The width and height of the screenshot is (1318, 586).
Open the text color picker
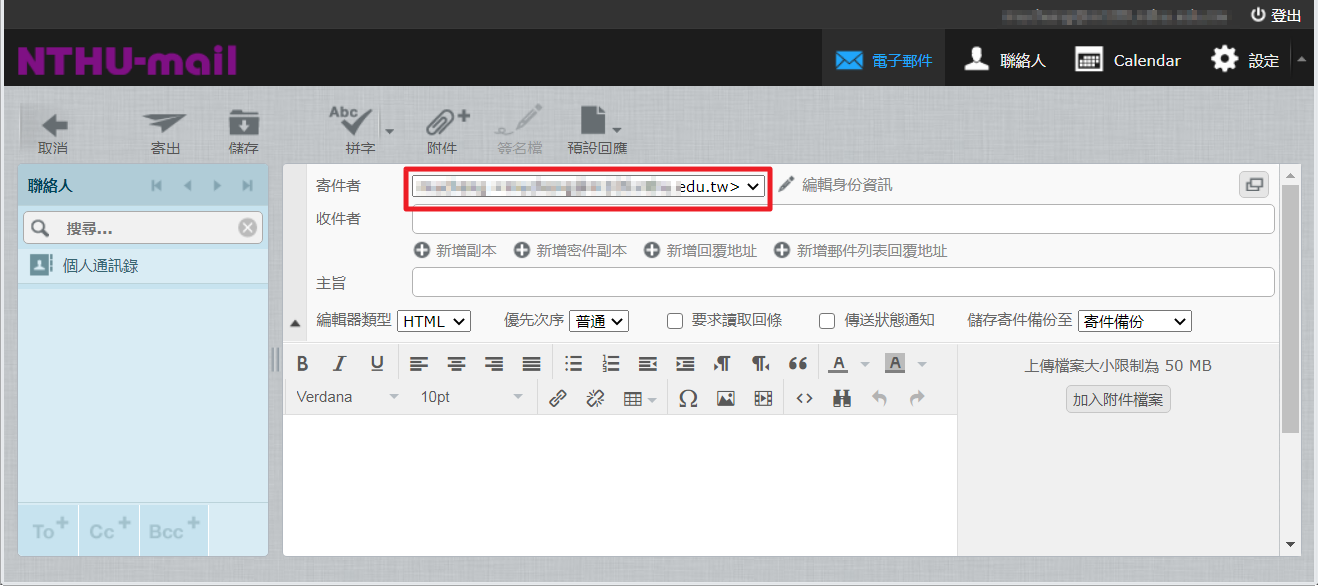839,364
